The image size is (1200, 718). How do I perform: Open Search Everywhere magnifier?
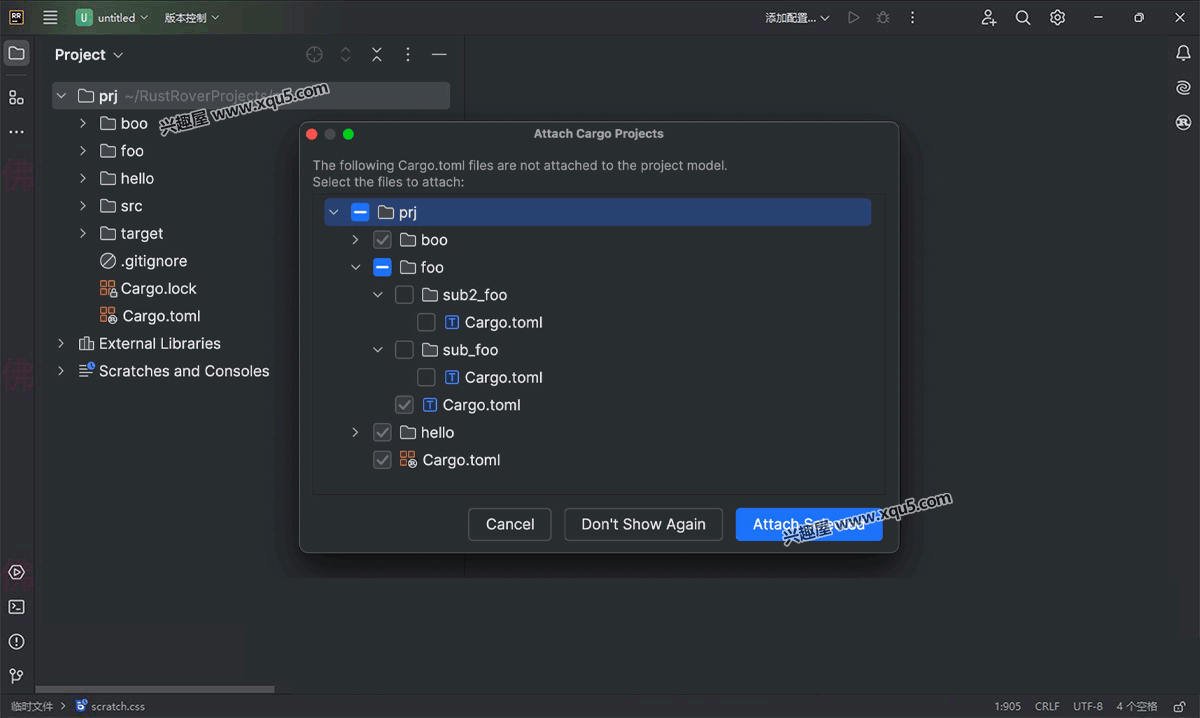[x=1023, y=17]
